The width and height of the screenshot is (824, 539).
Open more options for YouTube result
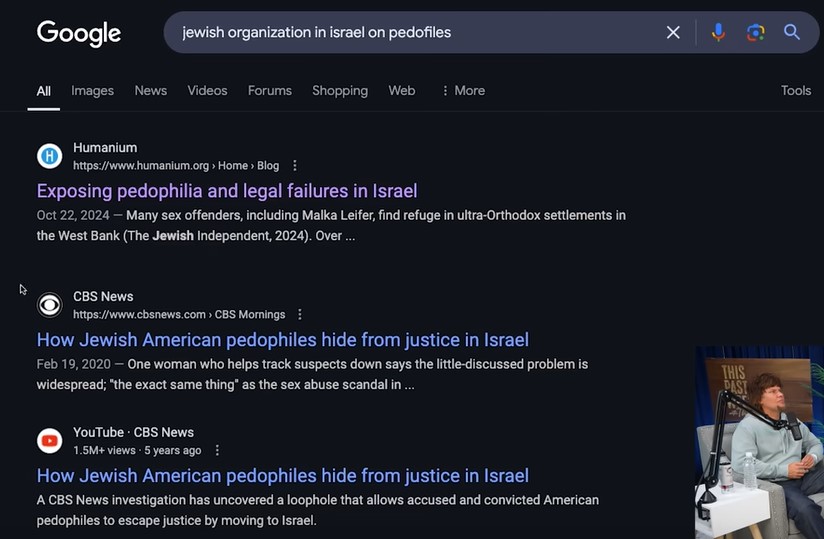[217, 450]
